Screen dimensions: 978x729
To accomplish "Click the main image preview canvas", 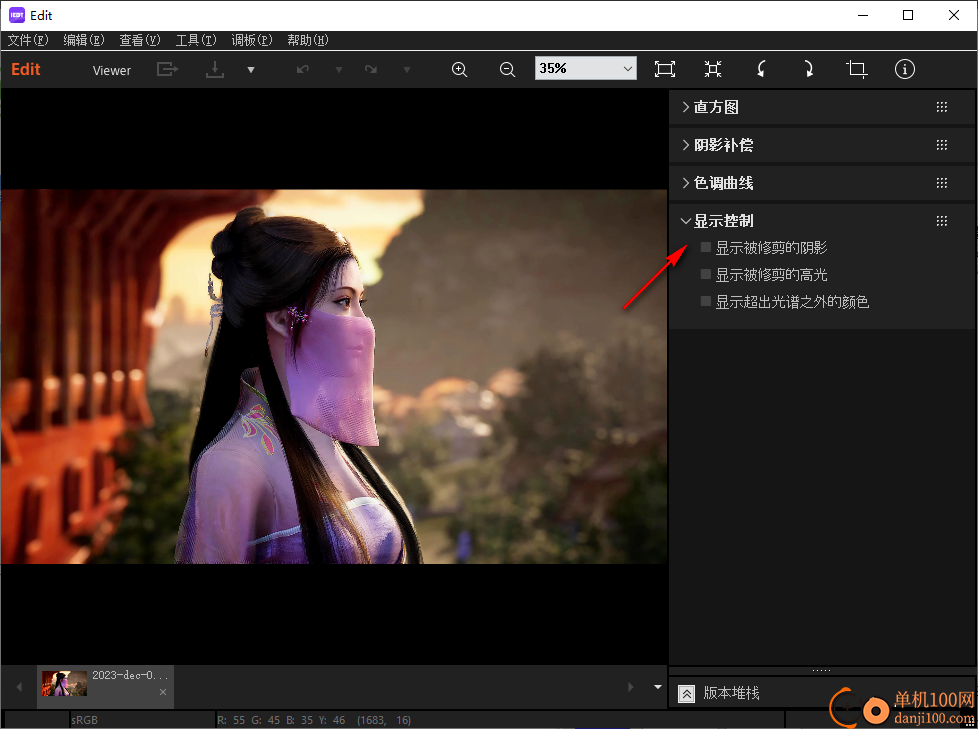I will click(334, 377).
